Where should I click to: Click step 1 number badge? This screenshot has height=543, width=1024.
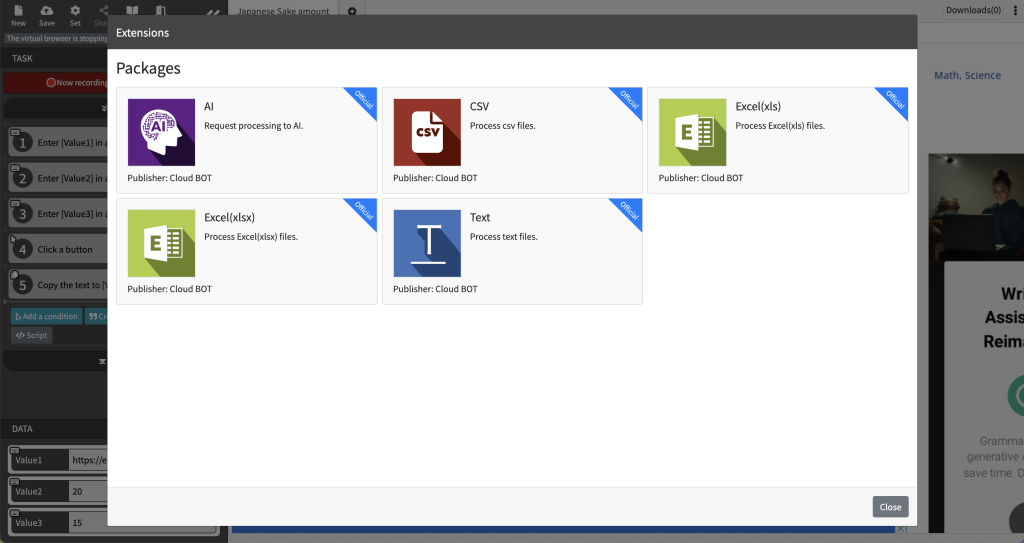coord(22,142)
